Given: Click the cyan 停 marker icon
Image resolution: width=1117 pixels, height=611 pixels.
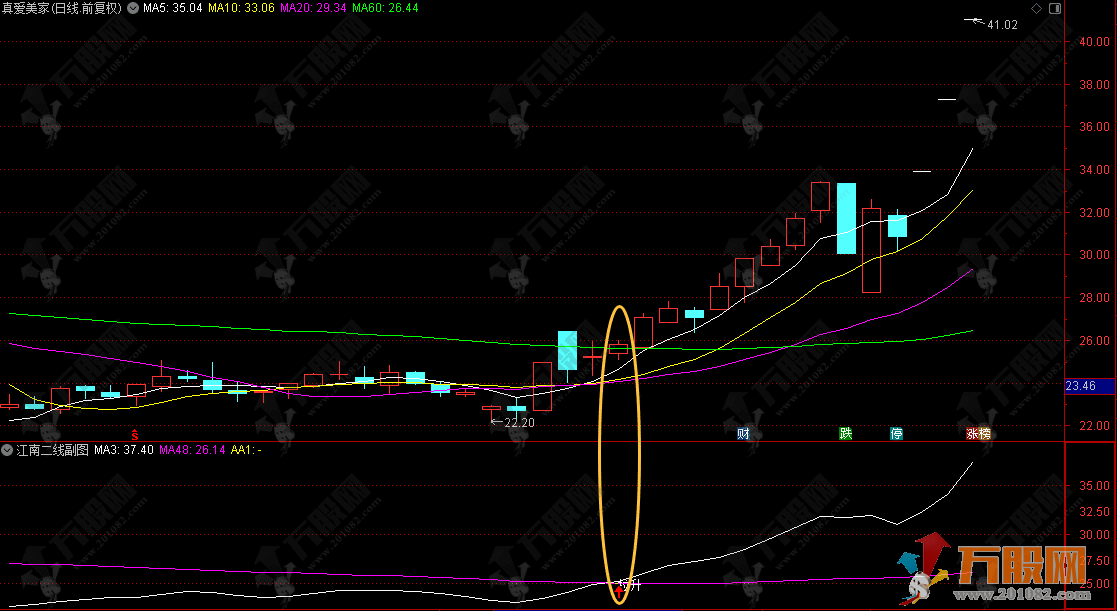Looking at the screenshot, I should [x=897, y=434].
